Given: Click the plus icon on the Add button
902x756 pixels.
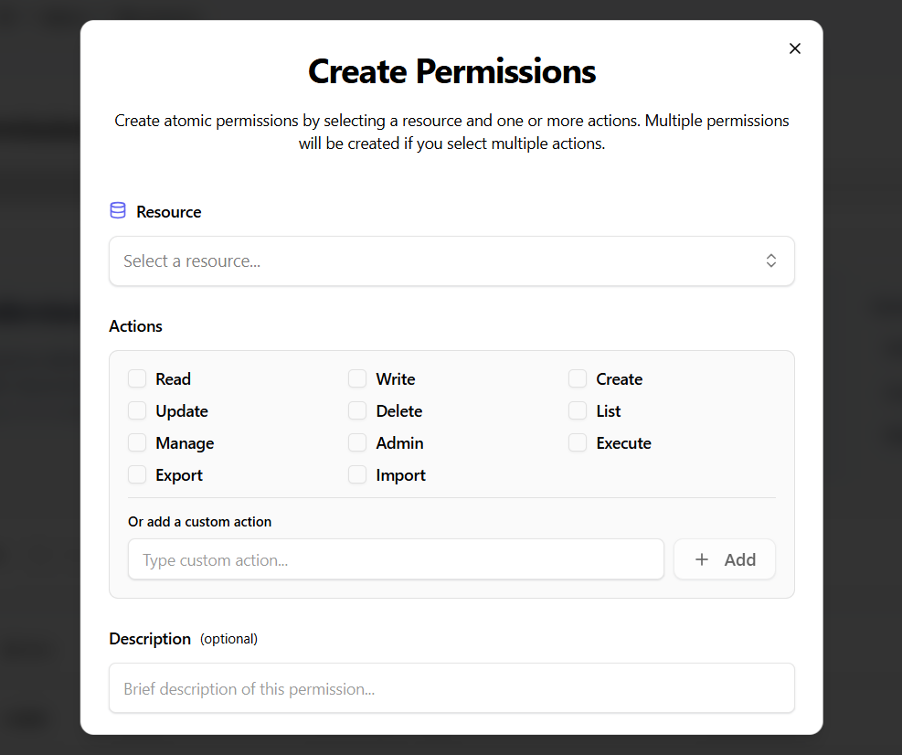Looking at the screenshot, I should [701, 559].
